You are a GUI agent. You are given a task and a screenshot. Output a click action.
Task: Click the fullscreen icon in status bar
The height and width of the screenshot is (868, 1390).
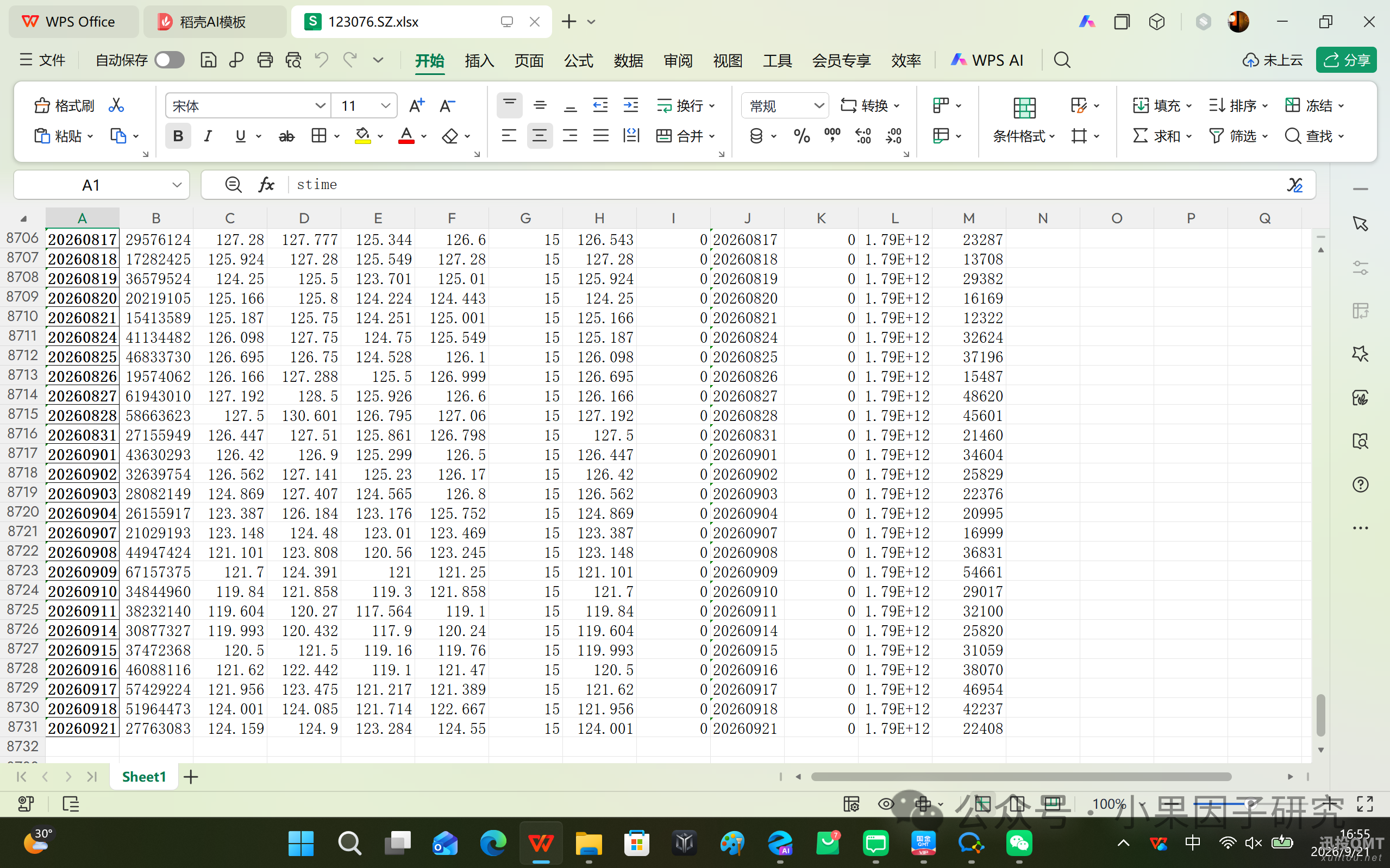tap(1365, 804)
